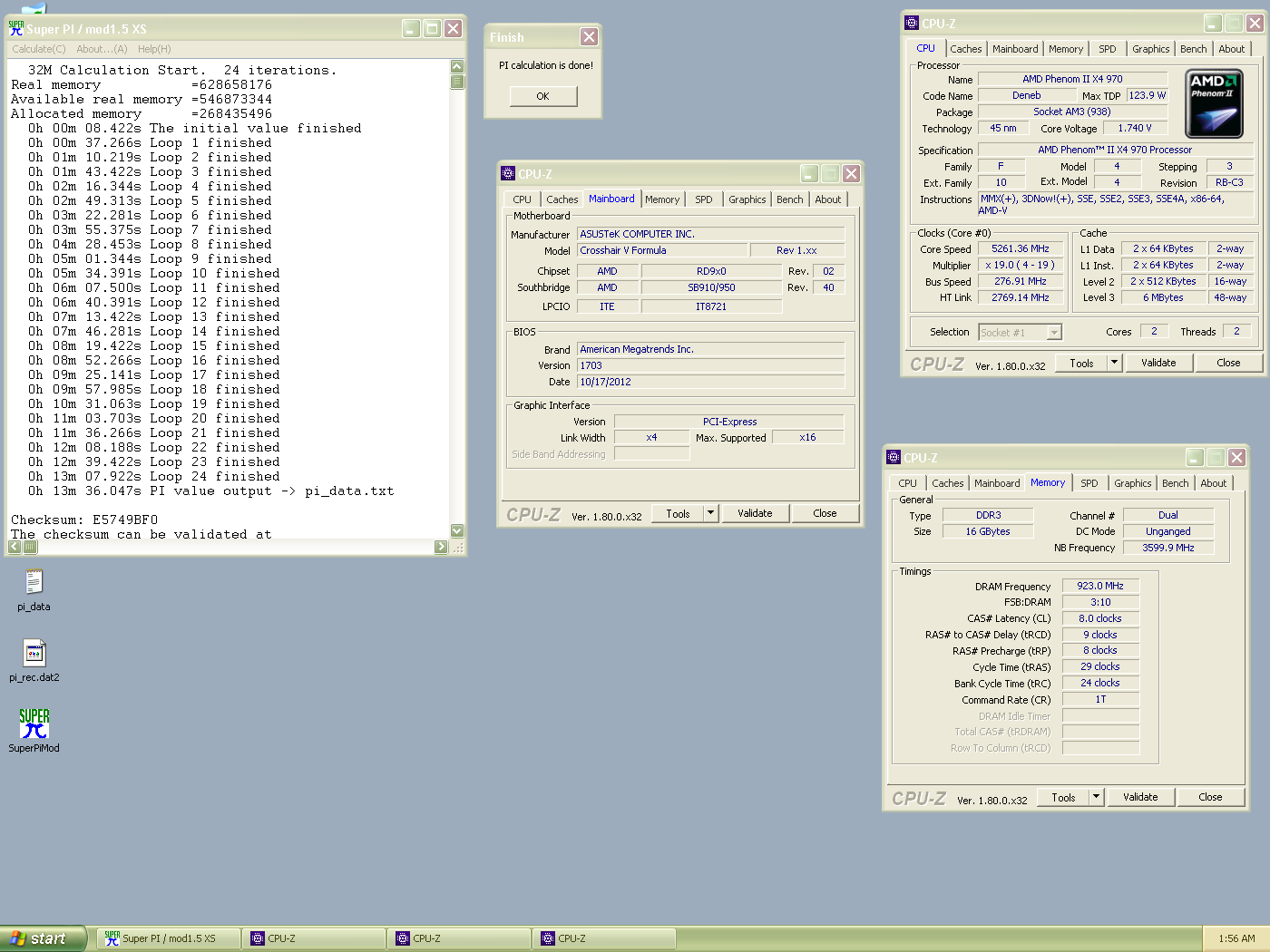Open the pi_rec.dat2 desktop file icon
Viewport: 1270px width, 952px height.
pos(34,653)
